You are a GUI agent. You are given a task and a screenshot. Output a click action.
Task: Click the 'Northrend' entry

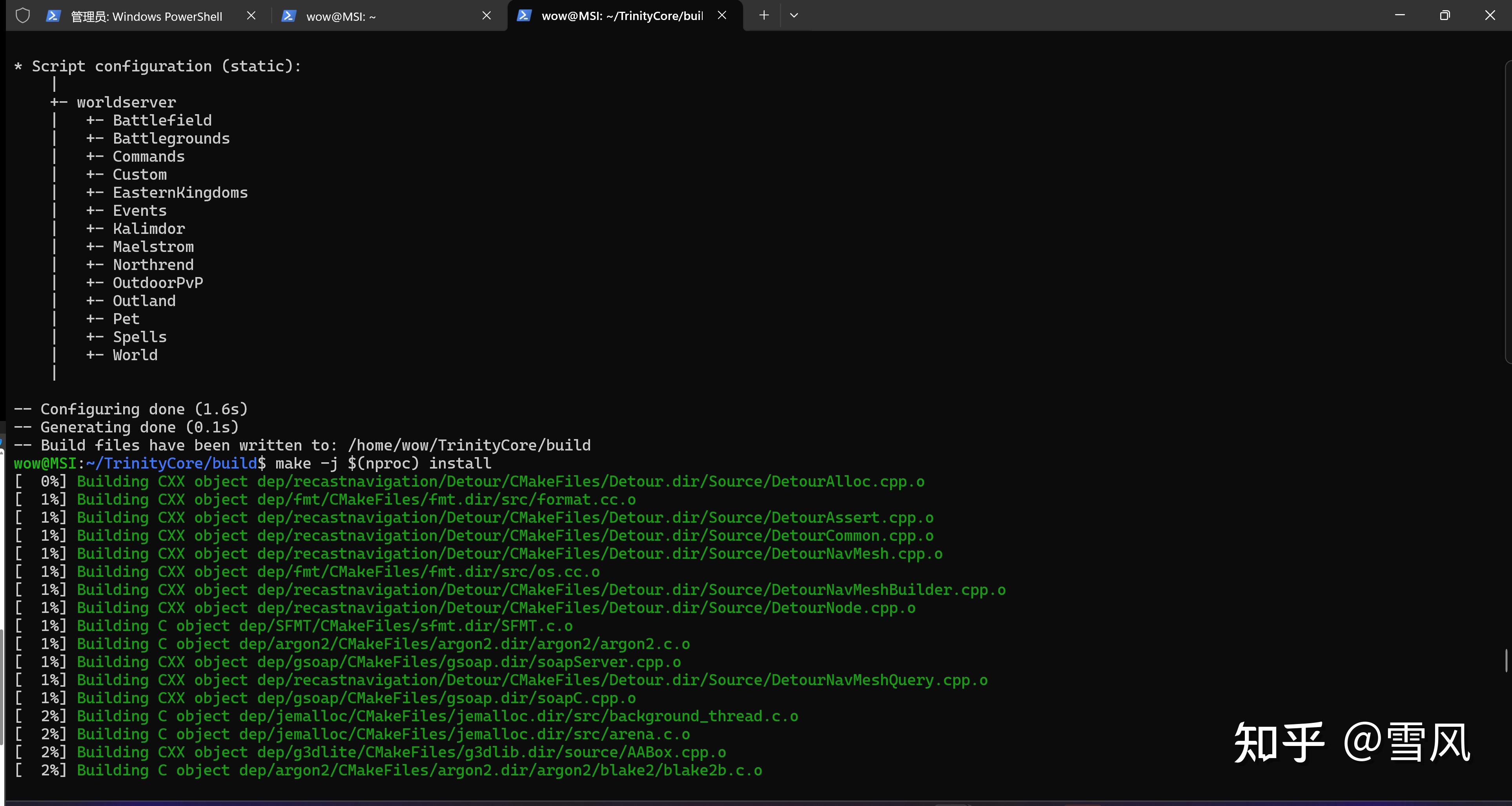(x=153, y=265)
